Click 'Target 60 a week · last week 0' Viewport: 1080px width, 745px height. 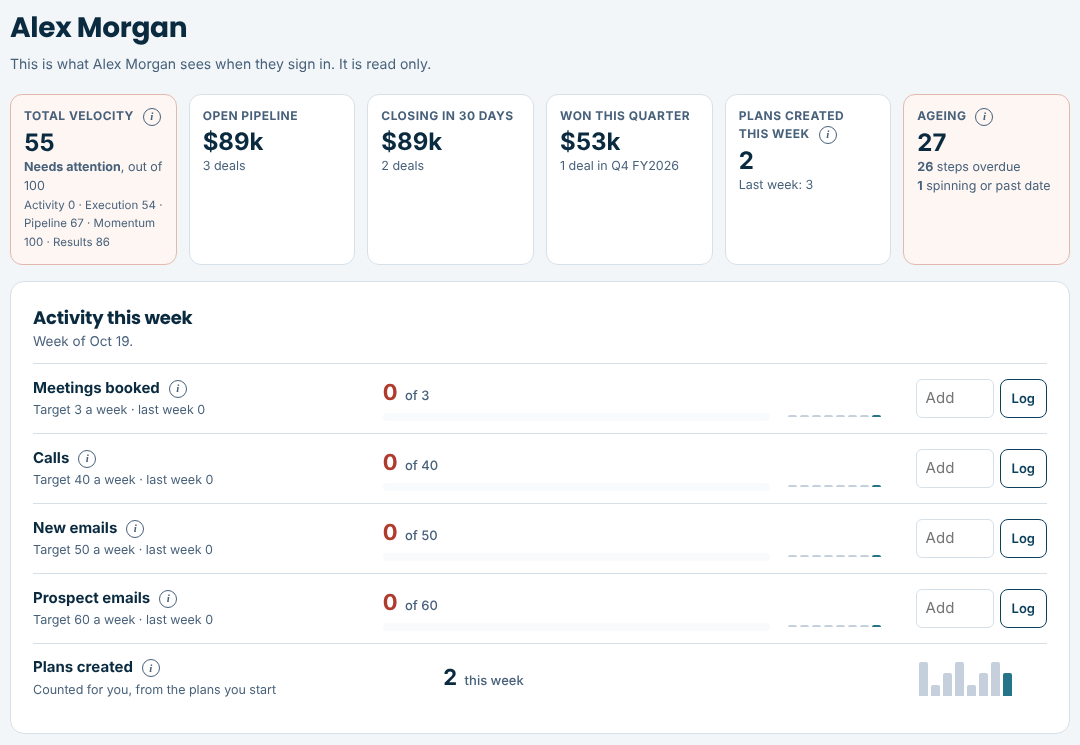coord(123,620)
